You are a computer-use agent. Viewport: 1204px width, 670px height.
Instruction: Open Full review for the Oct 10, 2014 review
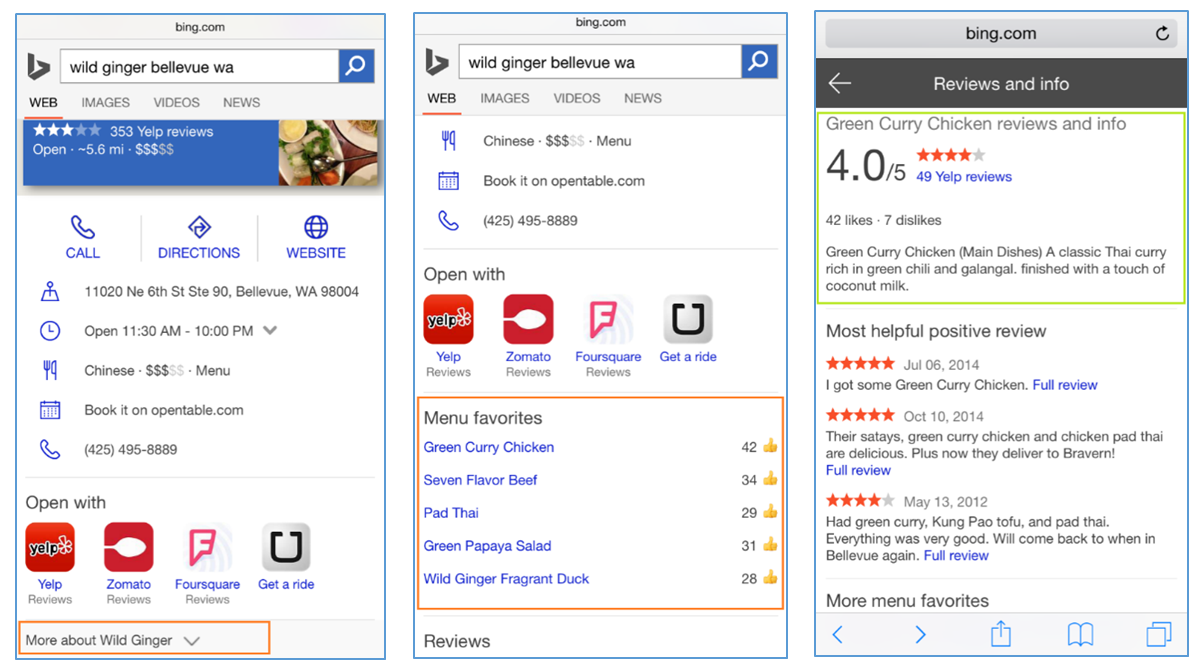pyautogui.click(x=858, y=470)
